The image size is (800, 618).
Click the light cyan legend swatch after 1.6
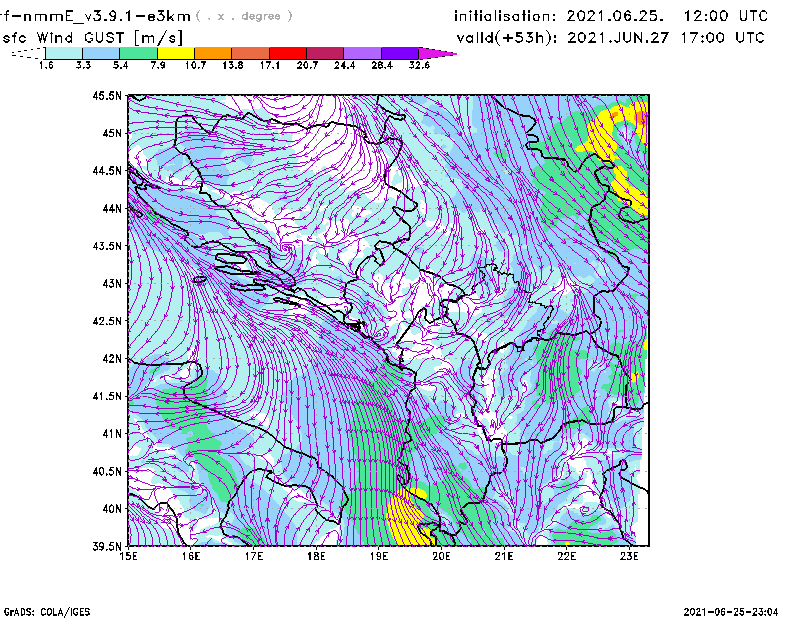click(x=64, y=53)
